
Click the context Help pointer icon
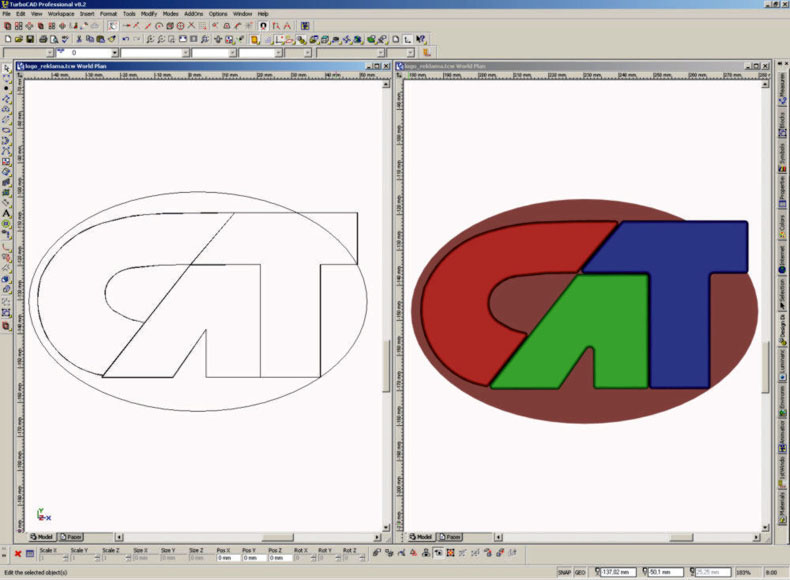point(420,39)
